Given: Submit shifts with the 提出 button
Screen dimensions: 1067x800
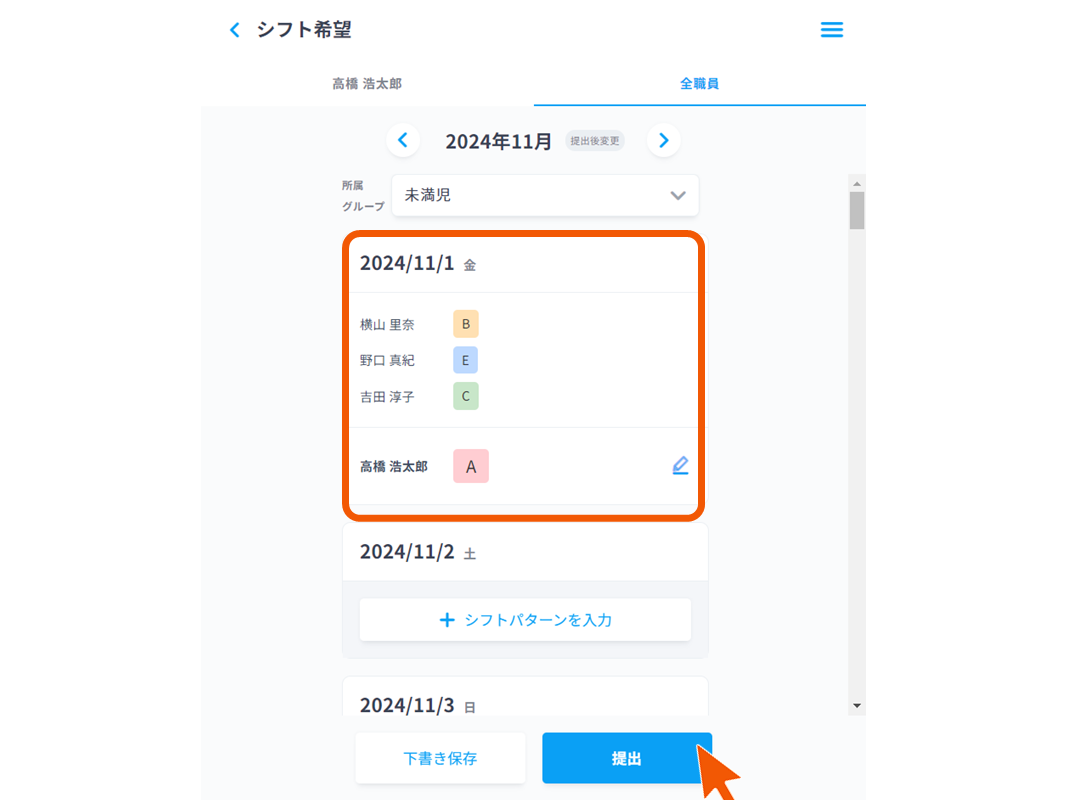Looking at the screenshot, I should point(626,758).
